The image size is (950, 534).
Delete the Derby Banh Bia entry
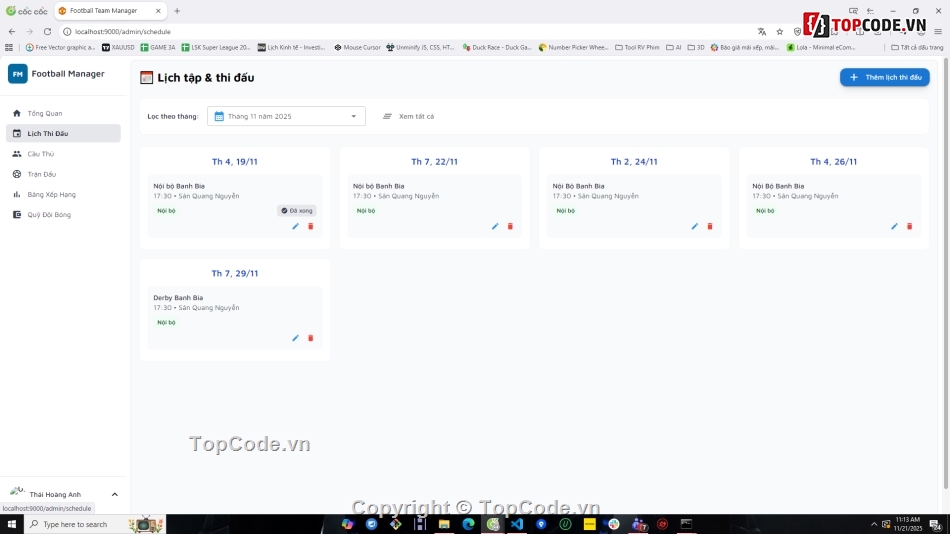coord(311,338)
